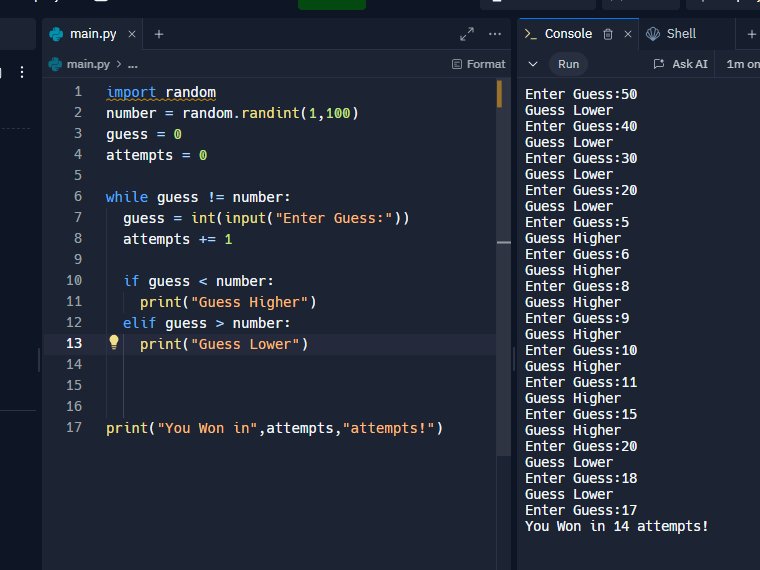Select the main.py file tab
The width and height of the screenshot is (760, 570).
93,34
